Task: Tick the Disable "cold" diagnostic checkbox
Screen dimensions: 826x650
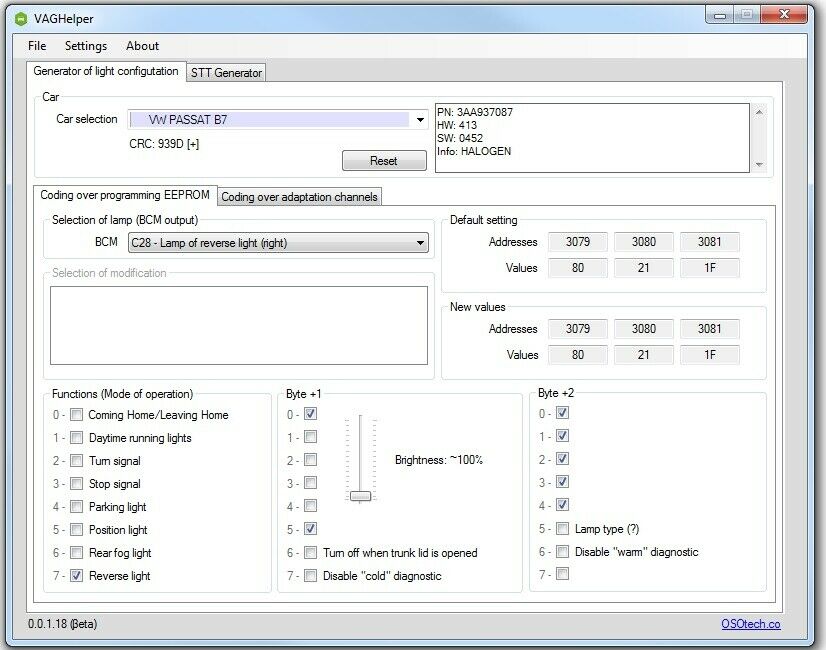Action: [x=311, y=576]
